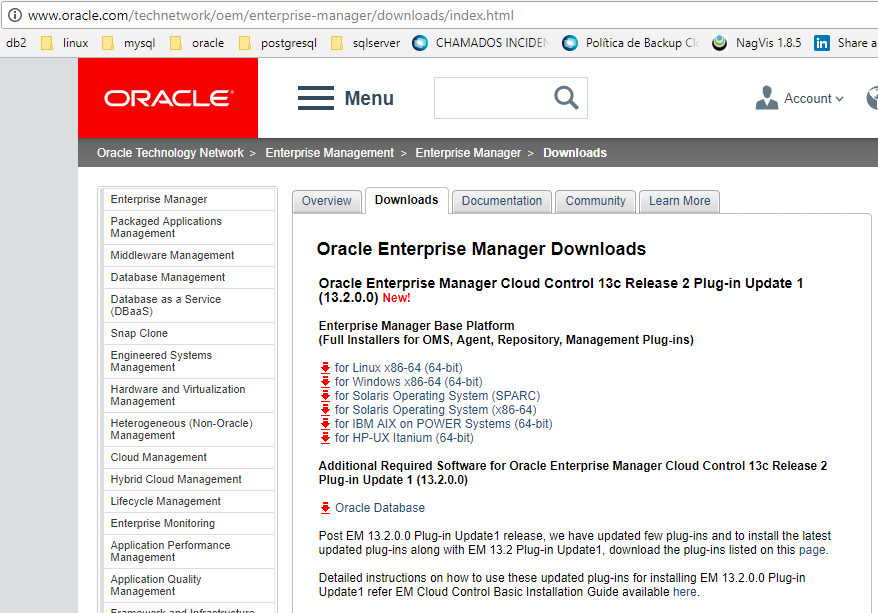The image size is (878, 613).
Task: Click the Oracle Database download arrow icon
Action: 325,507
